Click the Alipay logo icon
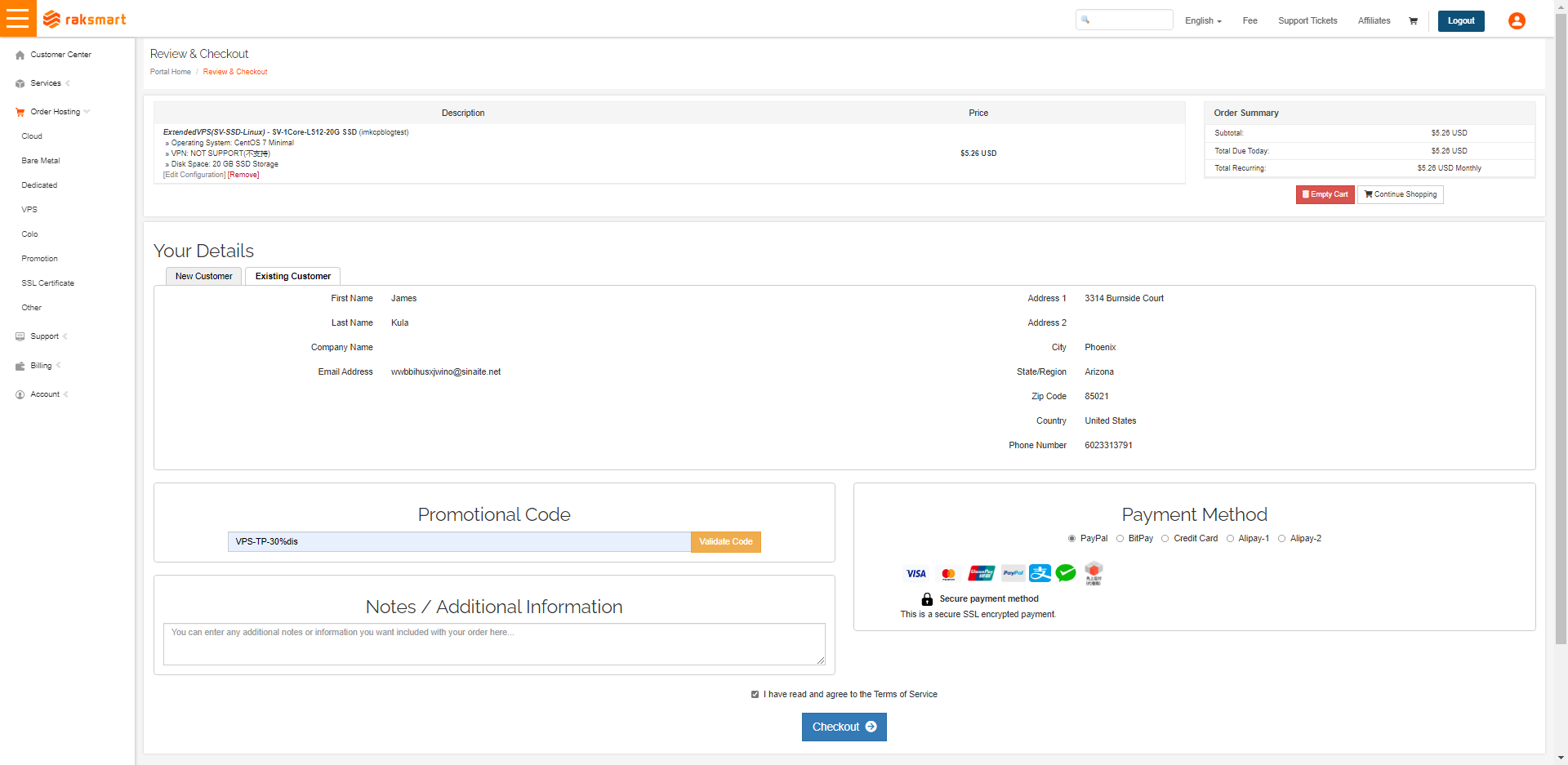Screen dimensions: 1568x765 click(x=1040, y=573)
